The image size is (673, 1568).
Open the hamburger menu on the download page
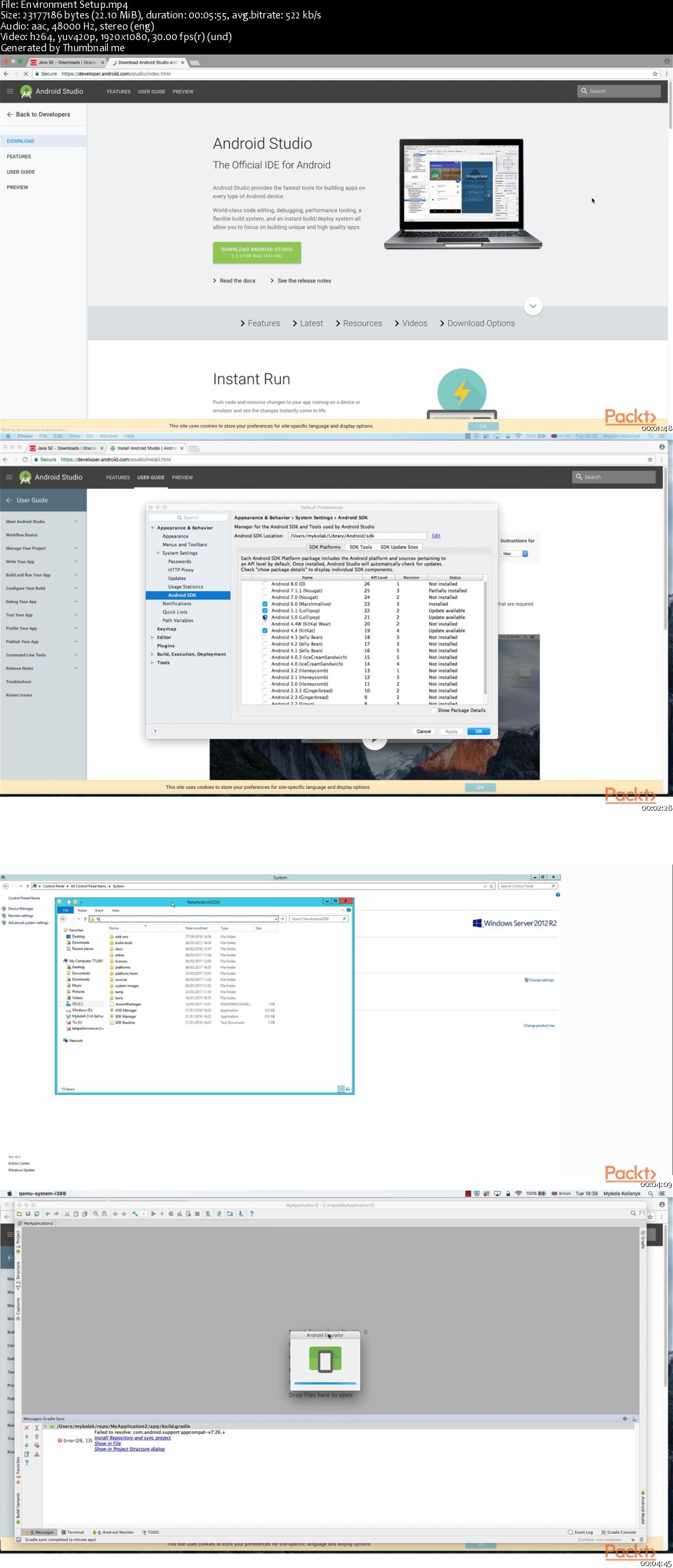(10, 91)
